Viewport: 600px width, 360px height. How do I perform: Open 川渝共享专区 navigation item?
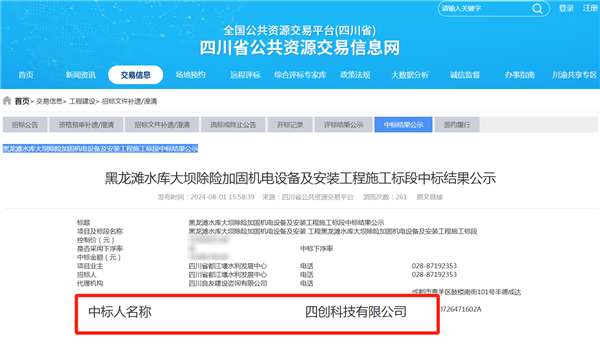click(x=574, y=75)
